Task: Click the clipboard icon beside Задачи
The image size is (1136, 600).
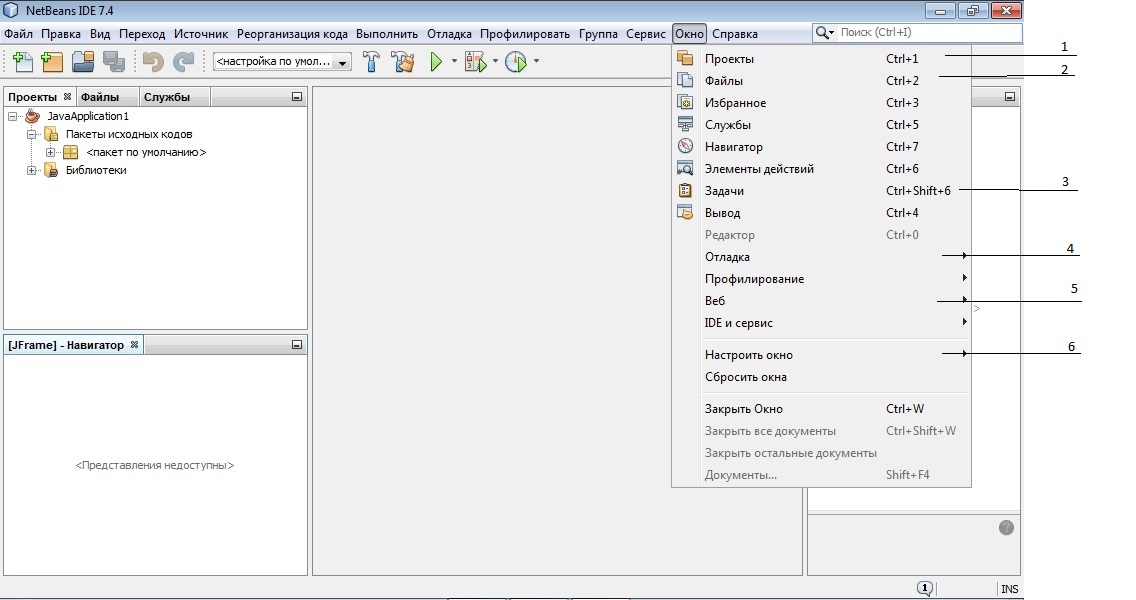Action: (685, 191)
